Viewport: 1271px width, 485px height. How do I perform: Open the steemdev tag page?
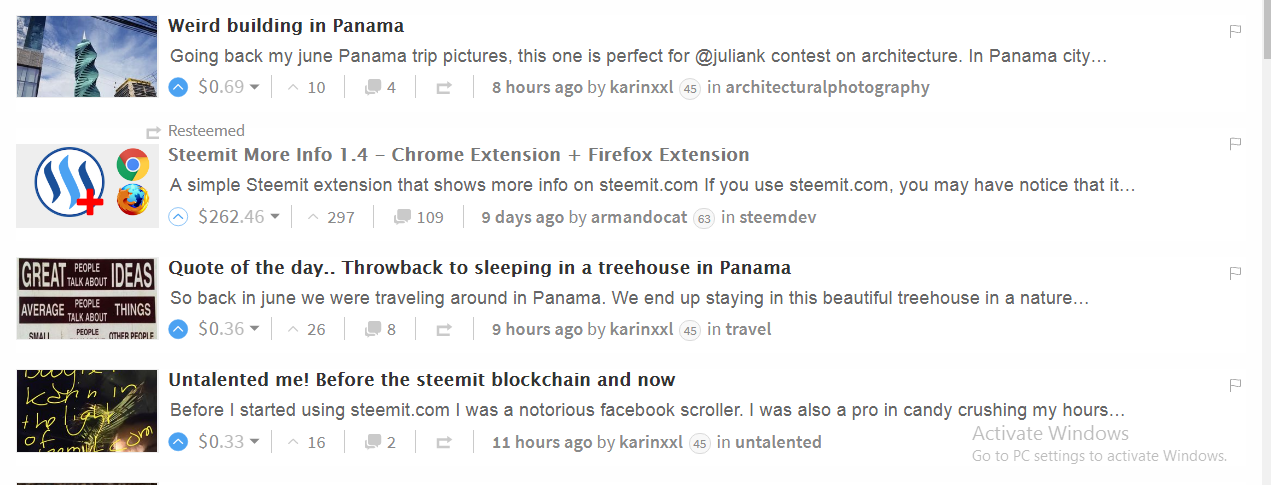(777, 217)
